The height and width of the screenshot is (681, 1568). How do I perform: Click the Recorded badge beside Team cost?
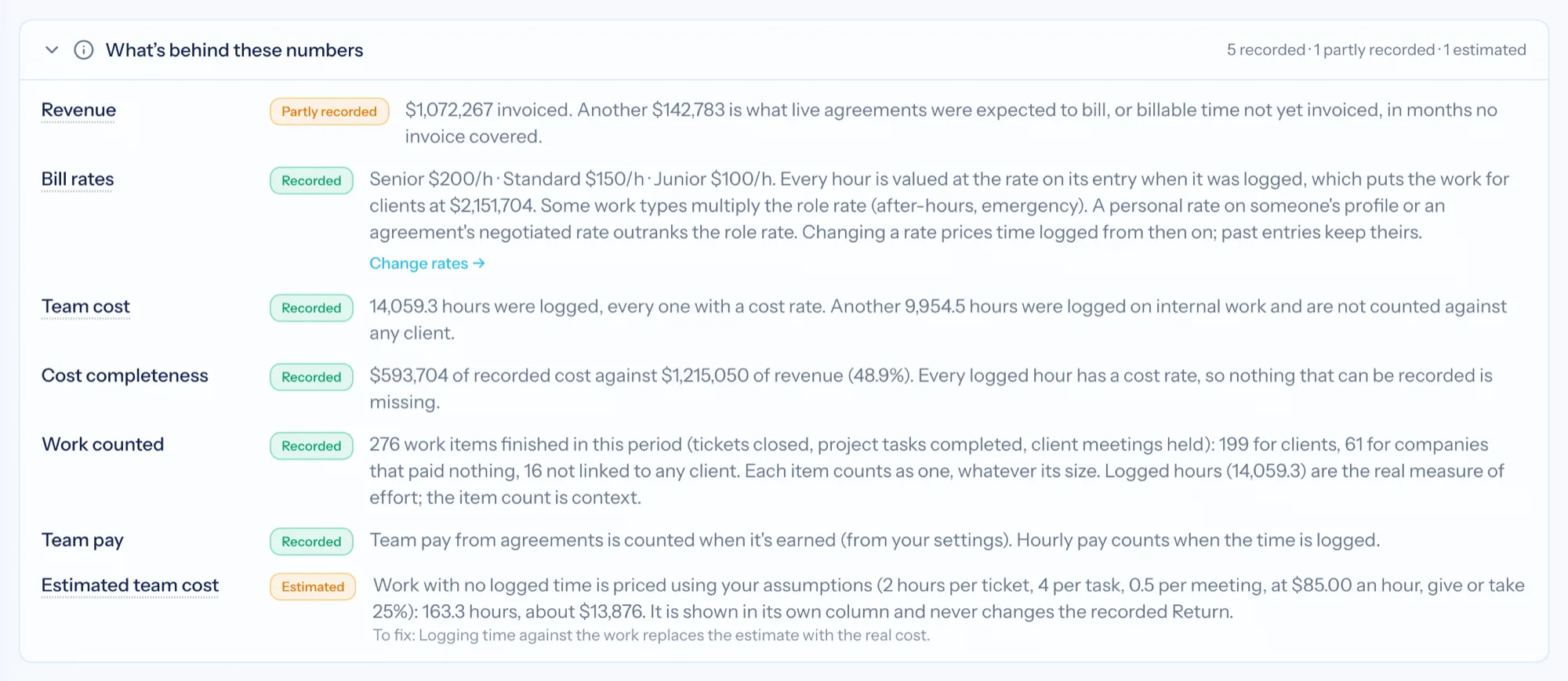(x=311, y=308)
